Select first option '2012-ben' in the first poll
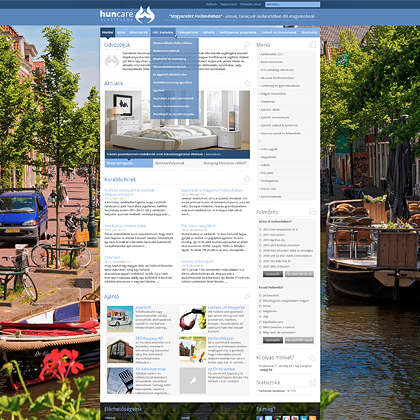 260,229
